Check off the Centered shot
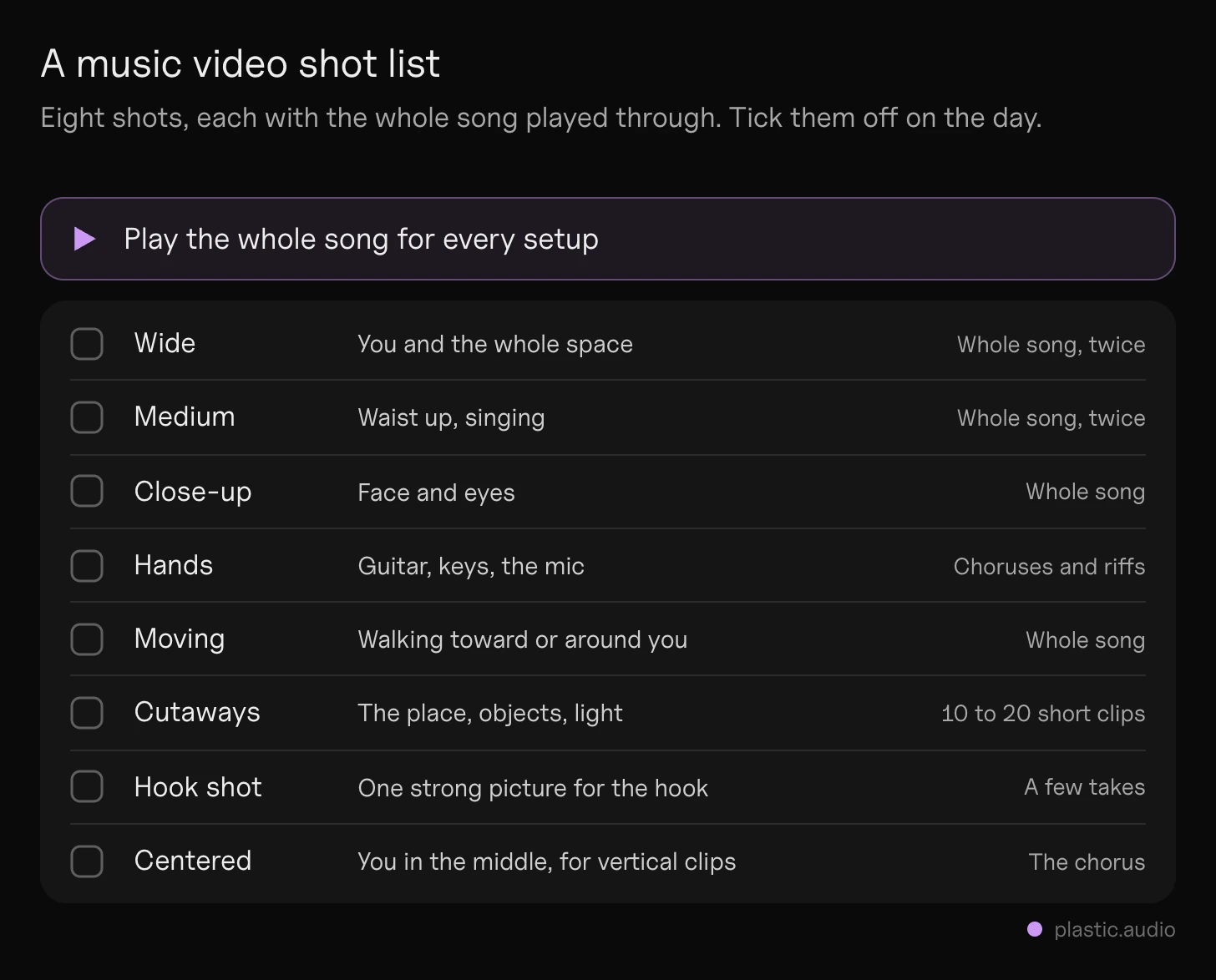 click(87, 861)
